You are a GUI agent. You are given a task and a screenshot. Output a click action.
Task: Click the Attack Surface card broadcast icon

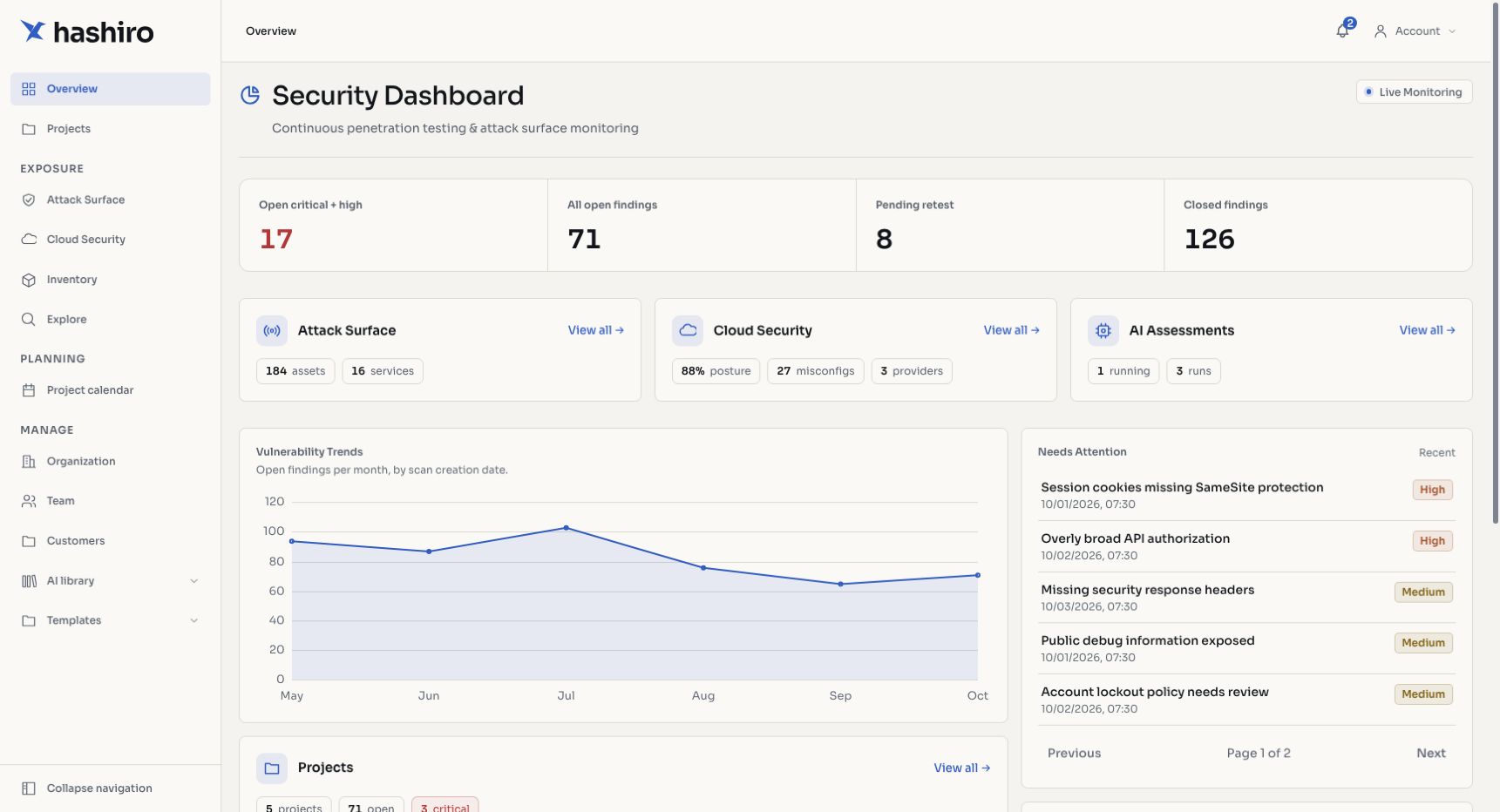pyautogui.click(x=272, y=331)
